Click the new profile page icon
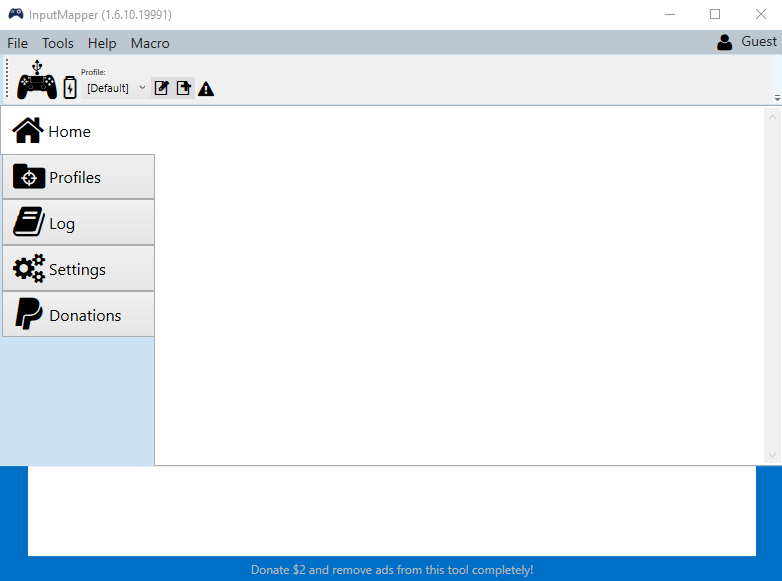This screenshot has width=782, height=581. [184, 88]
